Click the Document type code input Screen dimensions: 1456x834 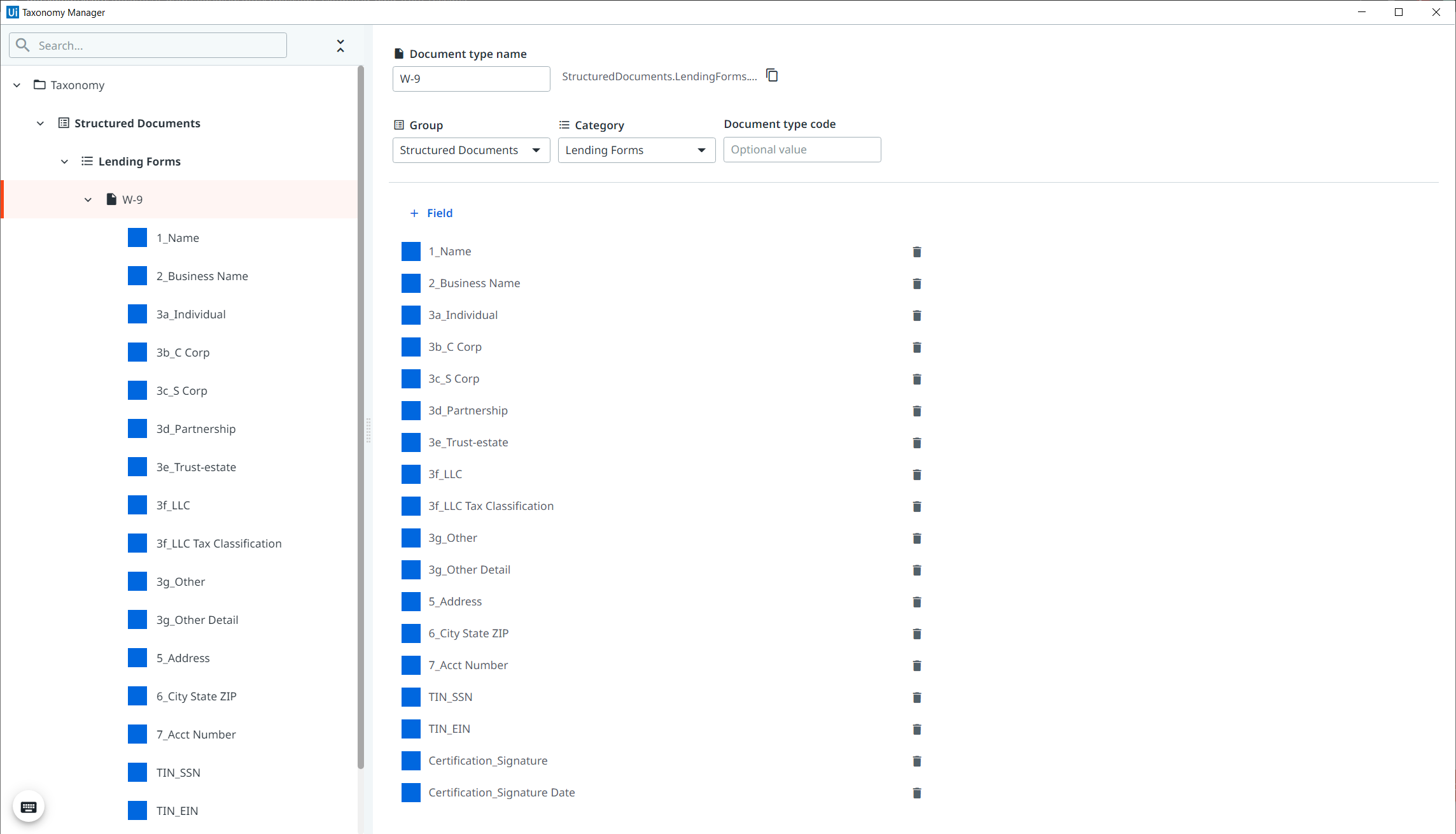[x=802, y=150]
